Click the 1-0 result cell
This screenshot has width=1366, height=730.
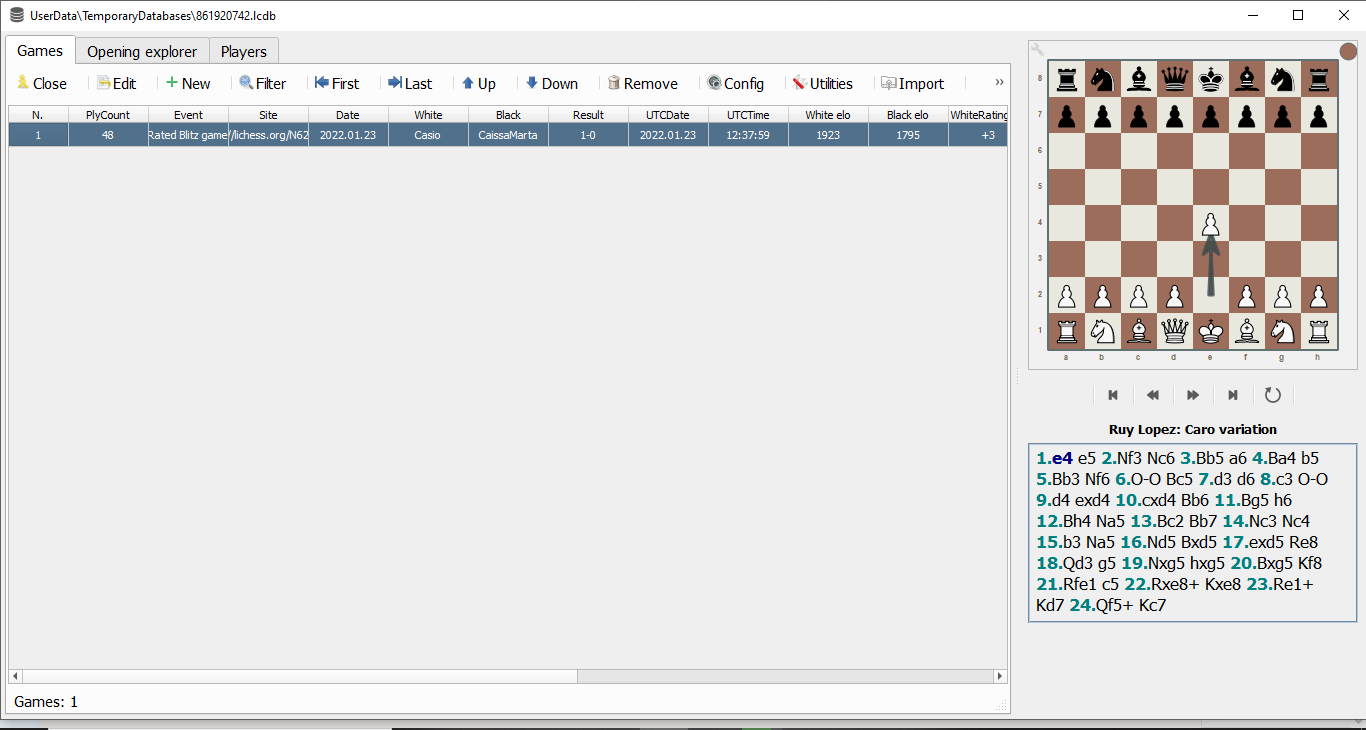[x=588, y=135]
